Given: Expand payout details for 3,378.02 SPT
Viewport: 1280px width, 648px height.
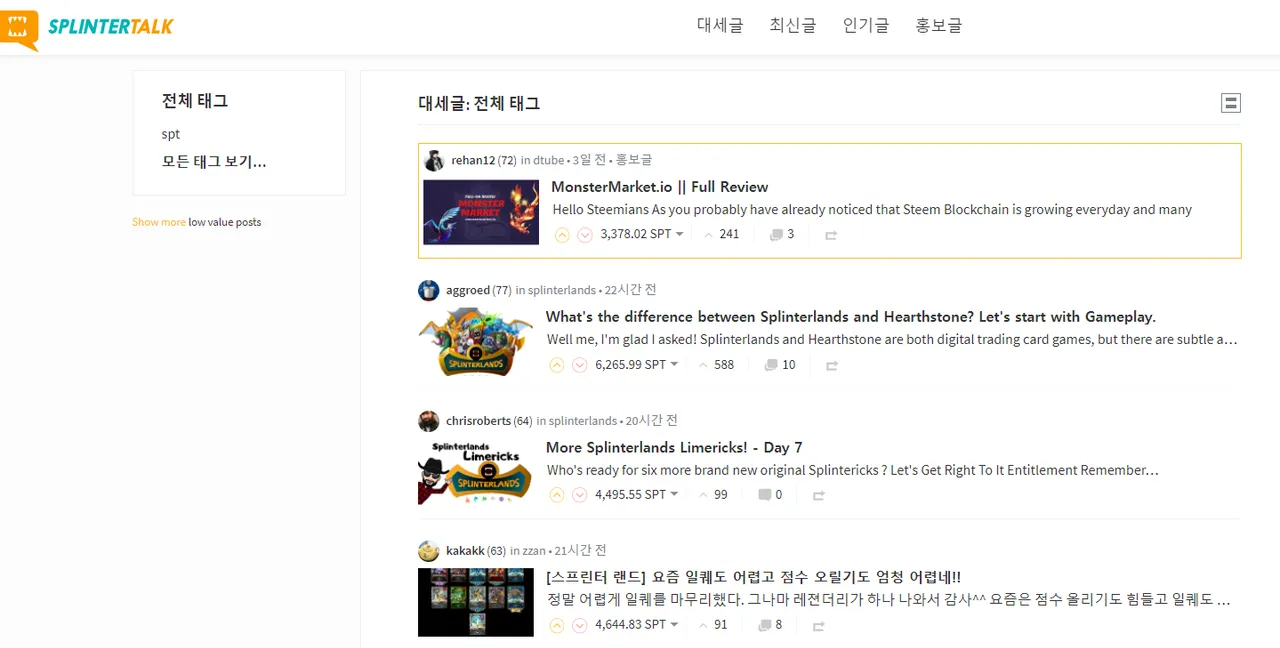Looking at the screenshot, I should [x=642, y=234].
